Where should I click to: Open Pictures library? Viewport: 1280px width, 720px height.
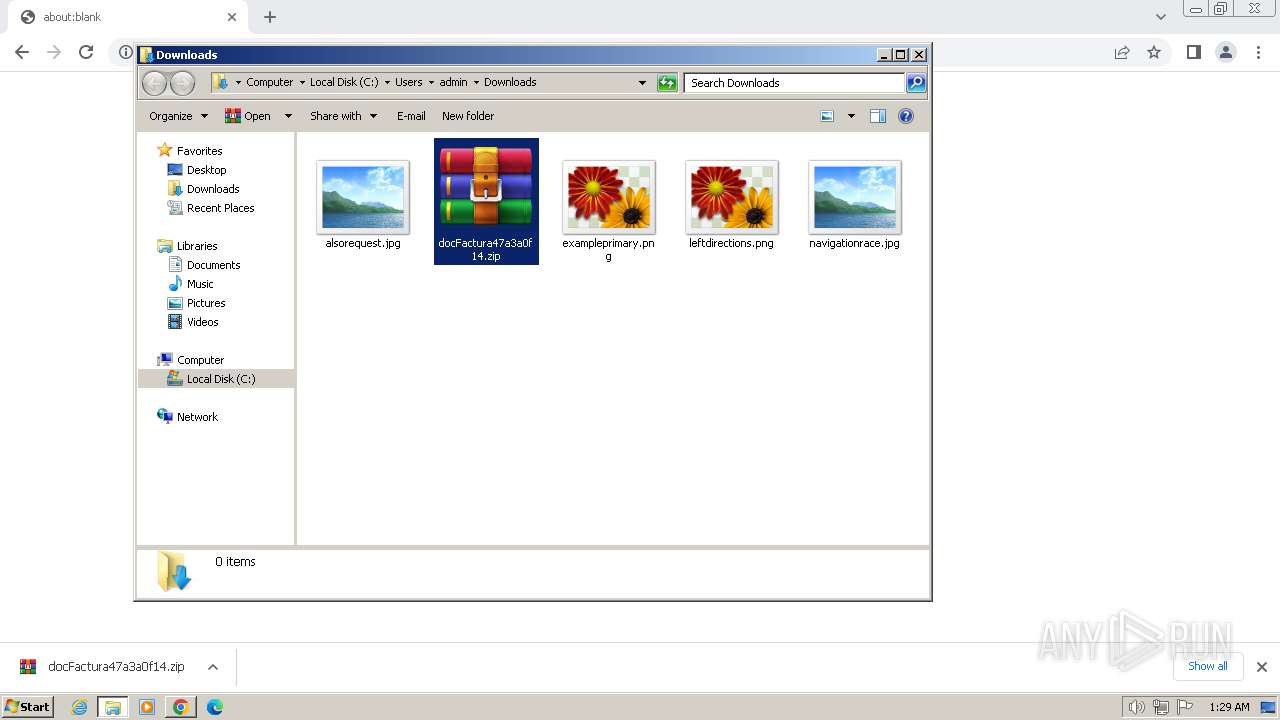coord(206,303)
